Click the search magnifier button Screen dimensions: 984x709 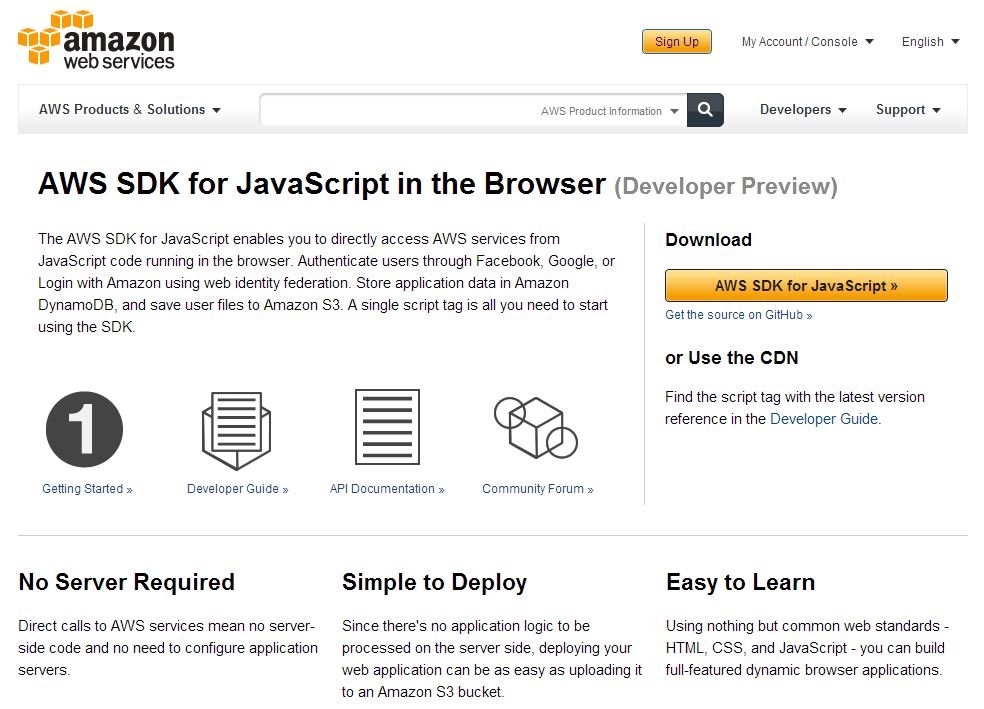[x=705, y=110]
